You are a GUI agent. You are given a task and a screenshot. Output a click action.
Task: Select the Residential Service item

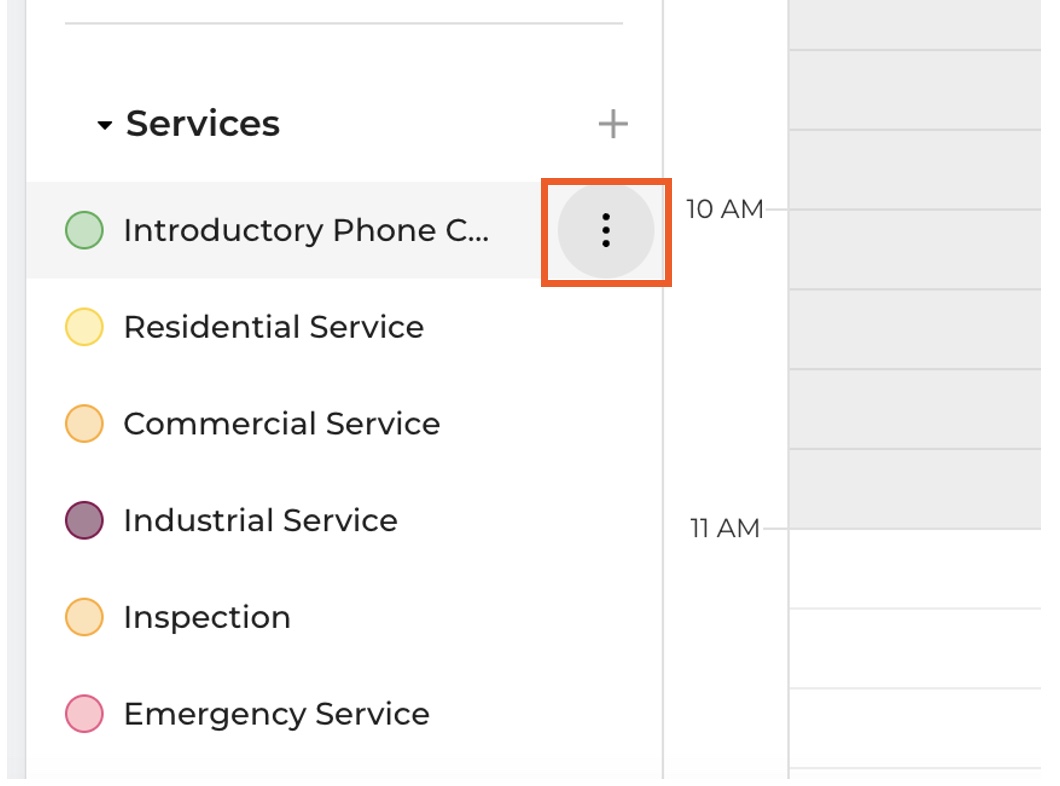273,328
